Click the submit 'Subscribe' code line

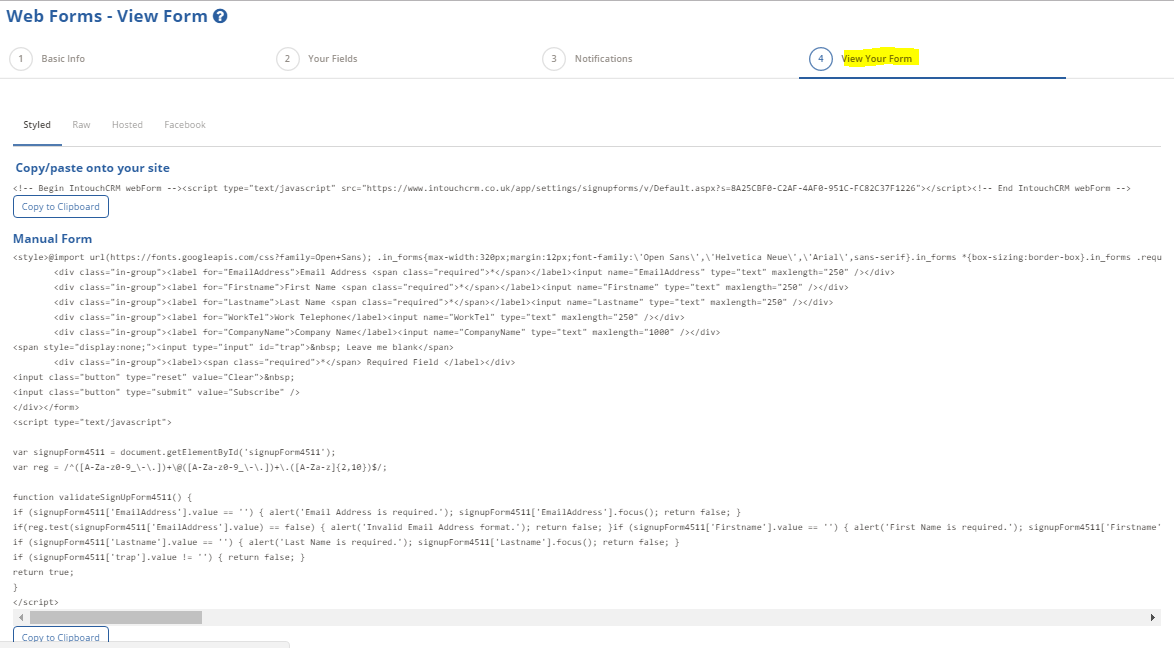(x=156, y=392)
